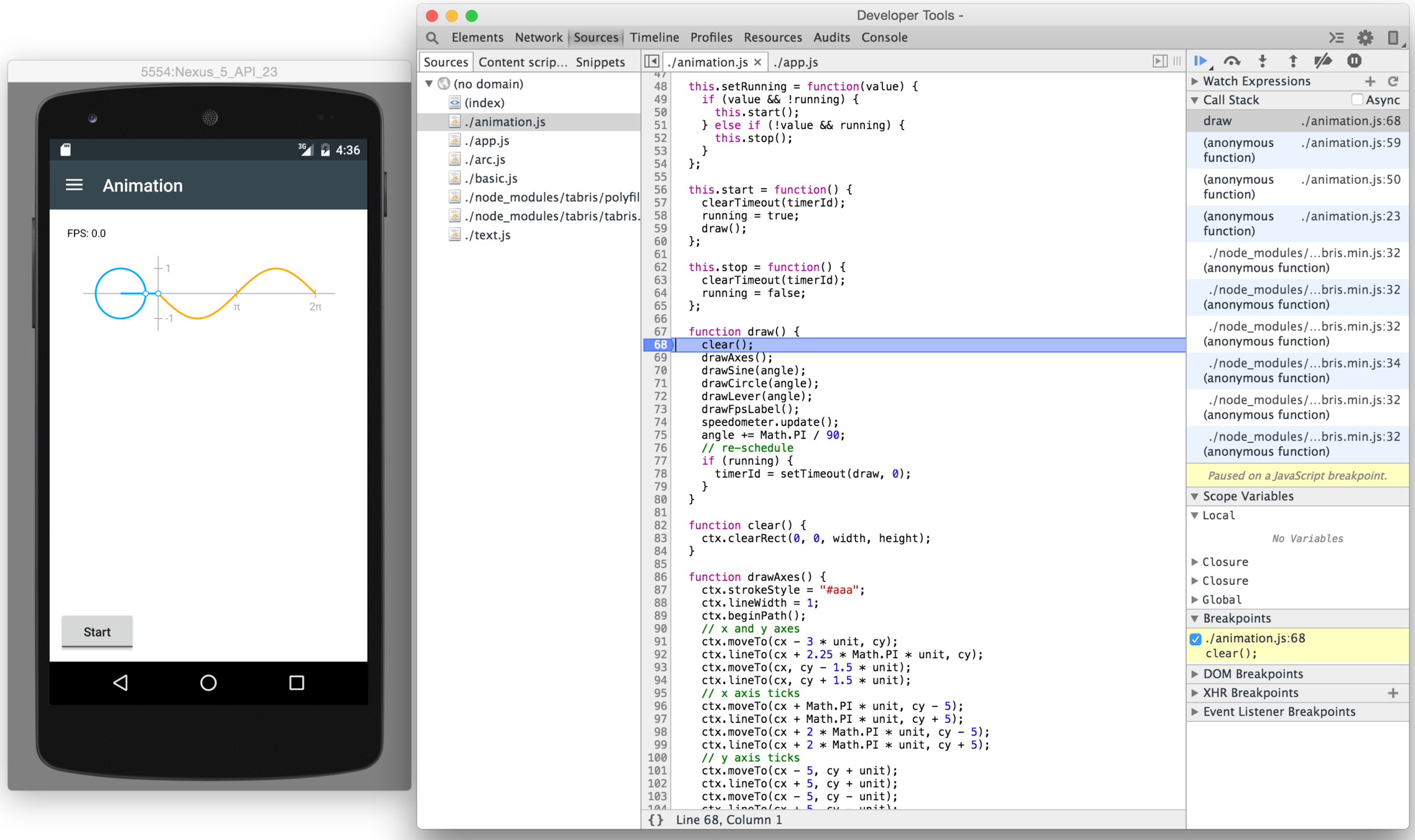Step into the next function call
The height and width of the screenshot is (840, 1415).
(x=1262, y=61)
